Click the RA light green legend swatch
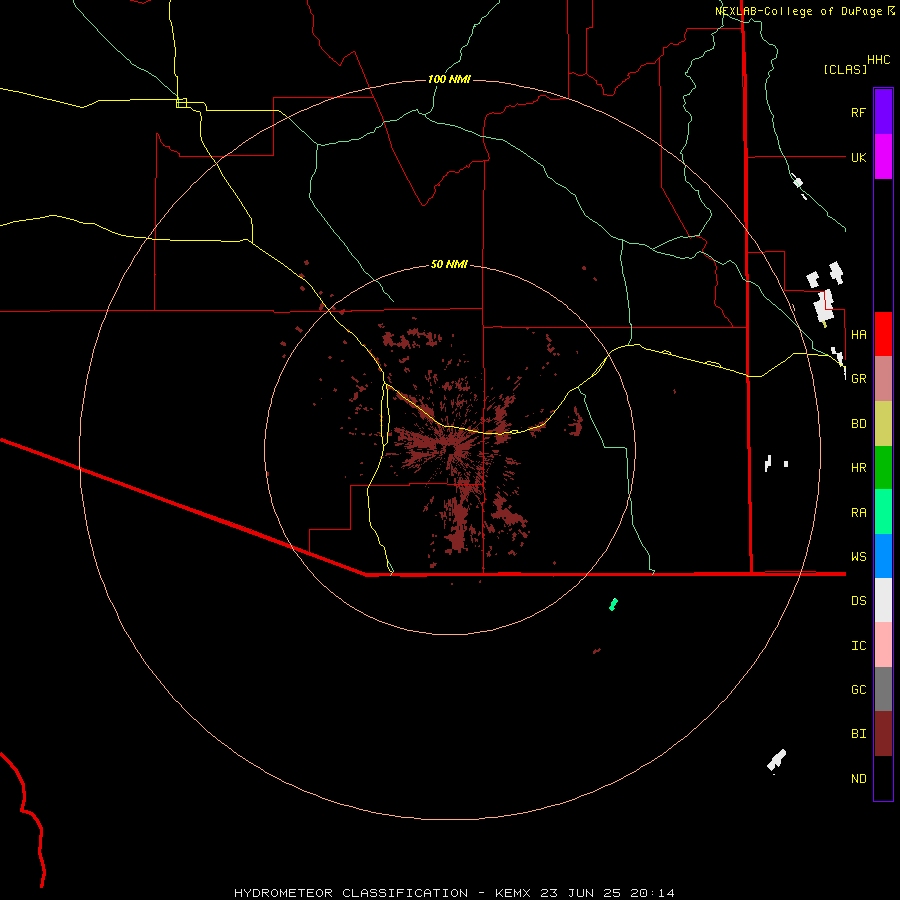The height and width of the screenshot is (900, 900). (883, 512)
